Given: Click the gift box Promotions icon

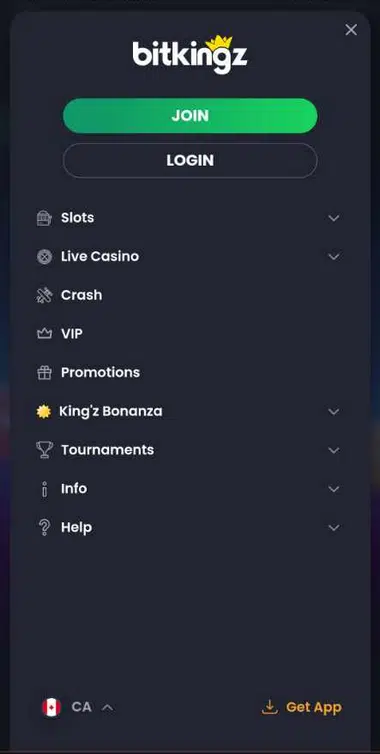Looking at the screenshot, I should (44, 373).
